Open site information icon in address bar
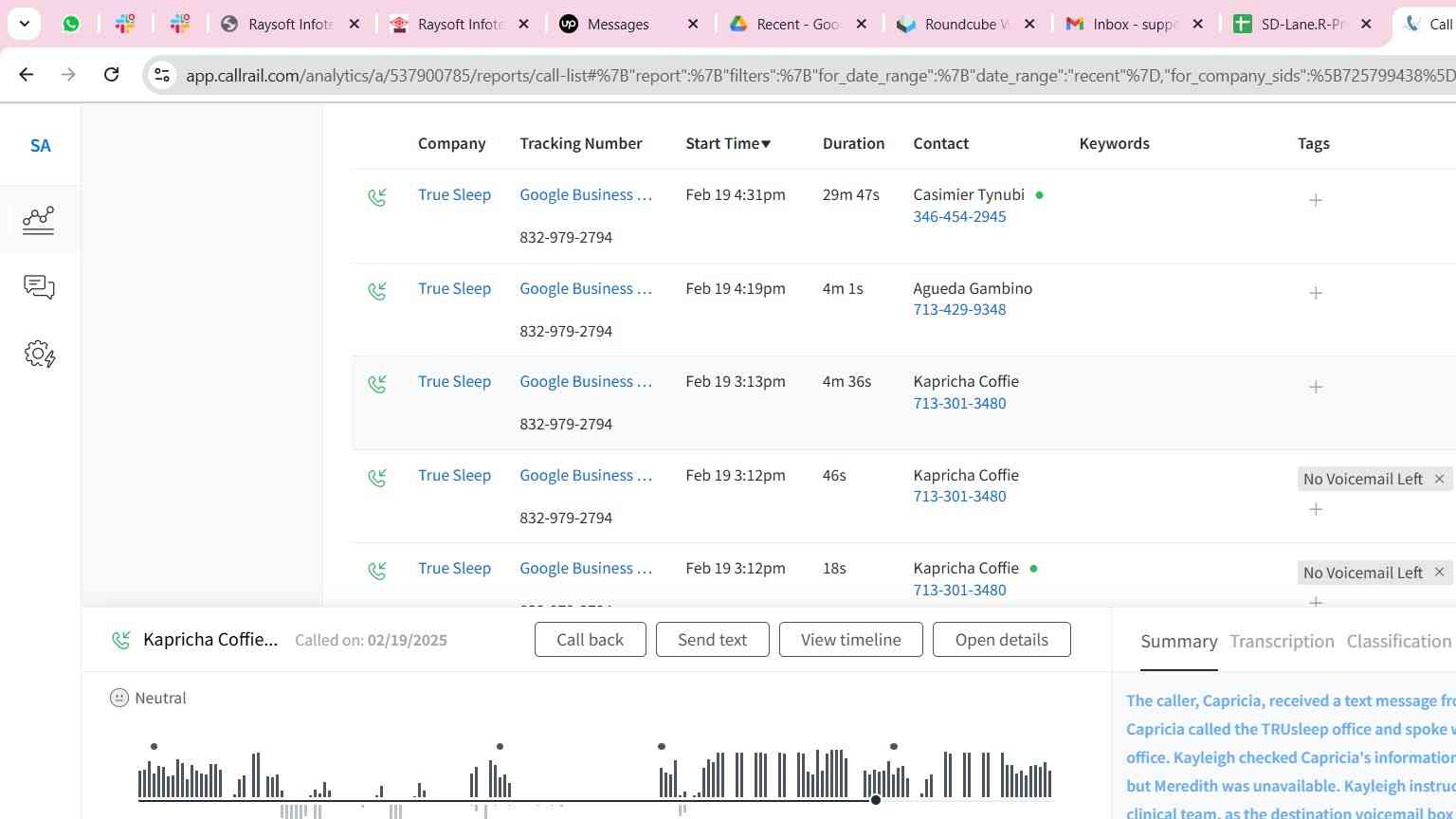Screen dimensions: 1456x819 pyautogui.click(x=162, y=75)
